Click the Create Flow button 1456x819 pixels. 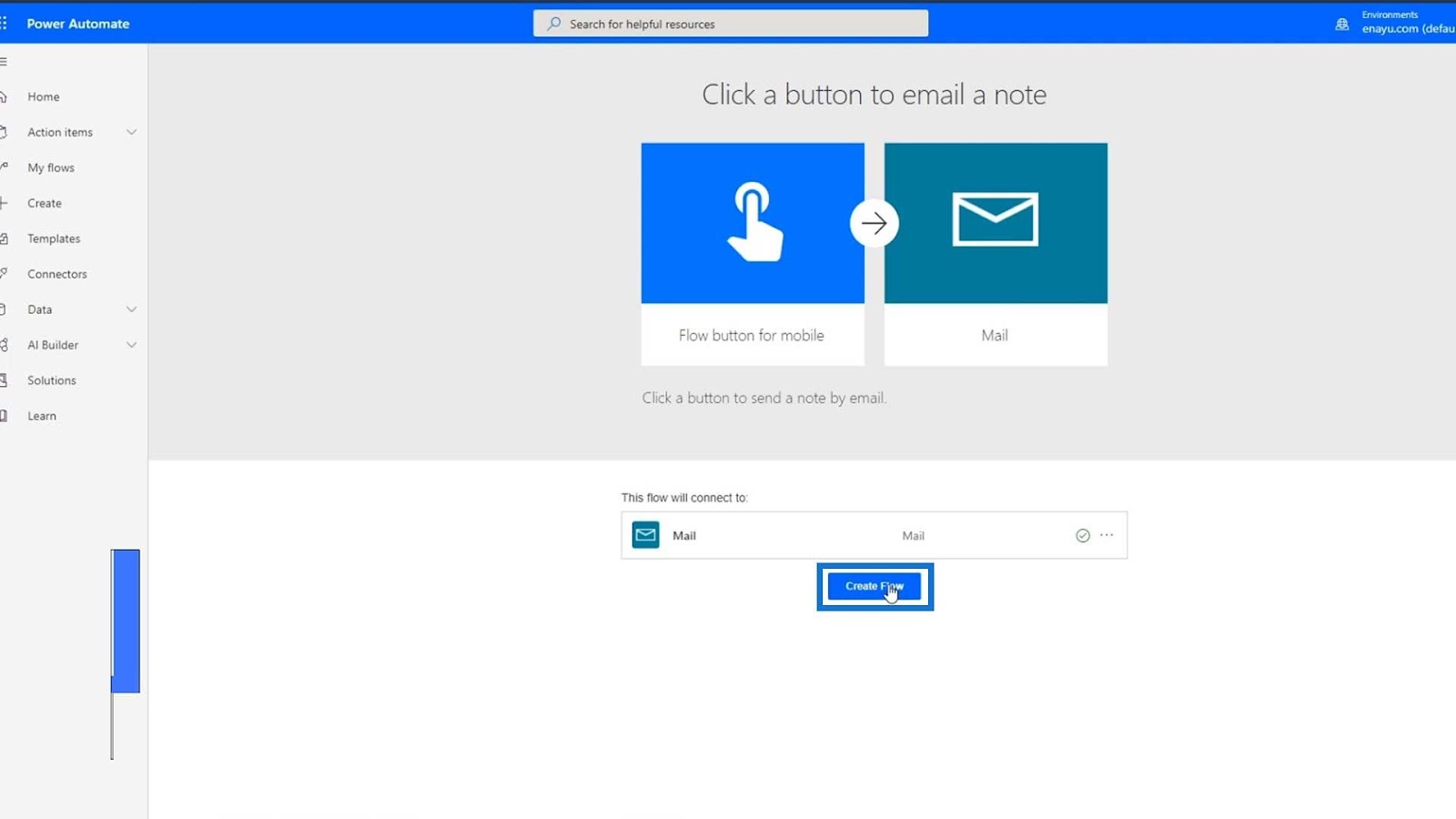click(875, 586)
